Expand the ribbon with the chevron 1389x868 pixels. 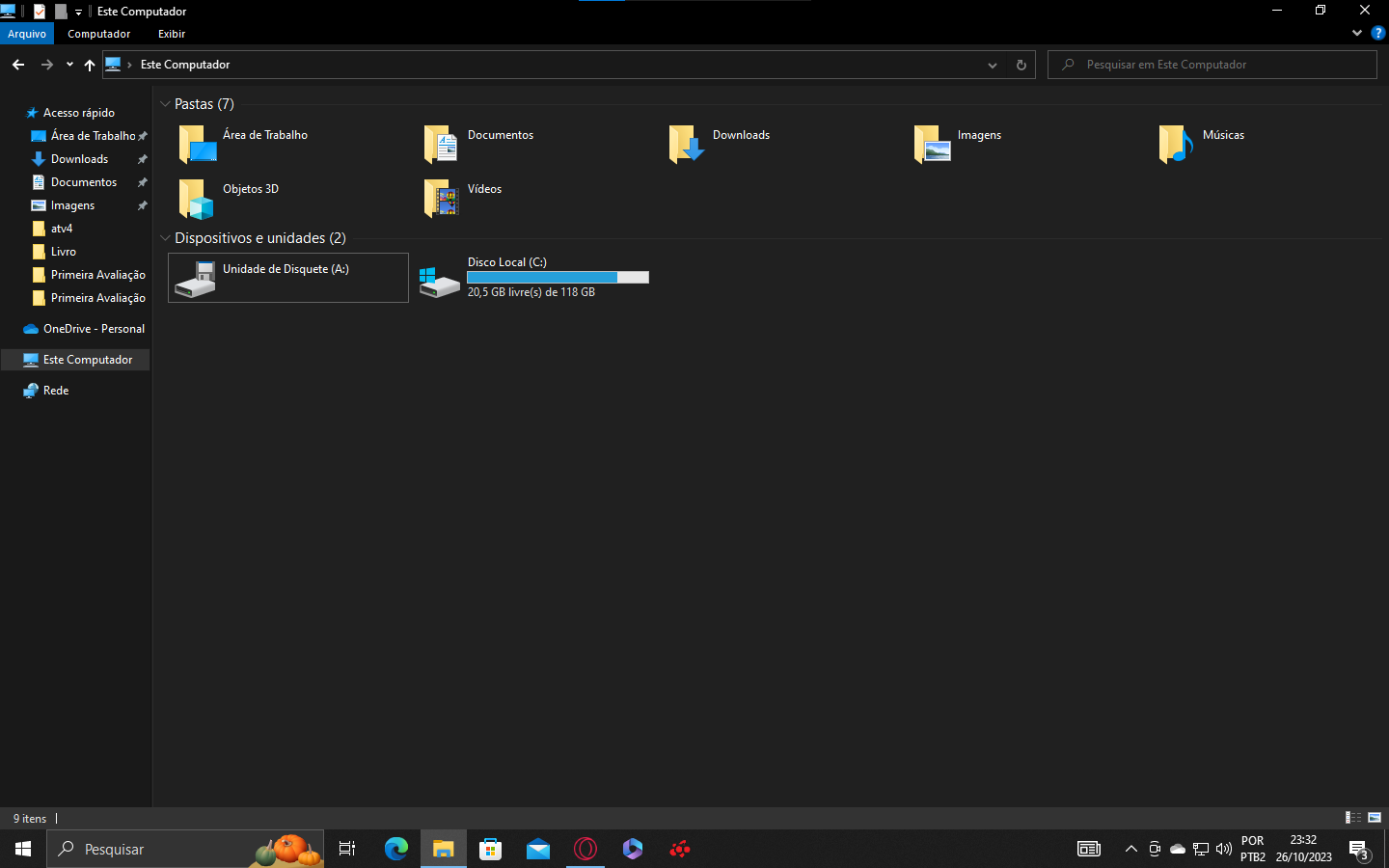[1357, 33]
